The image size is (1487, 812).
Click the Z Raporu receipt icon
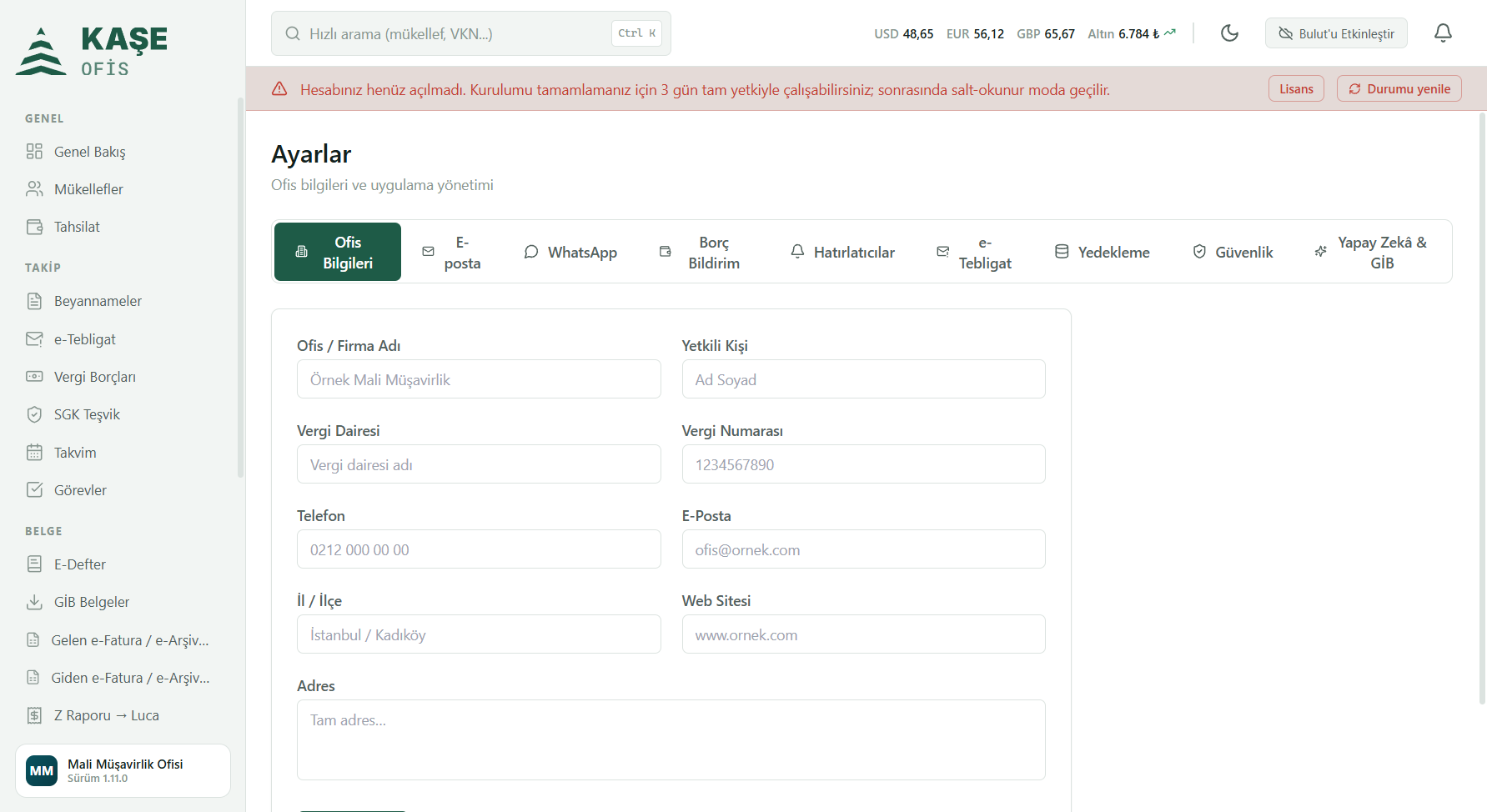[34, 715]
